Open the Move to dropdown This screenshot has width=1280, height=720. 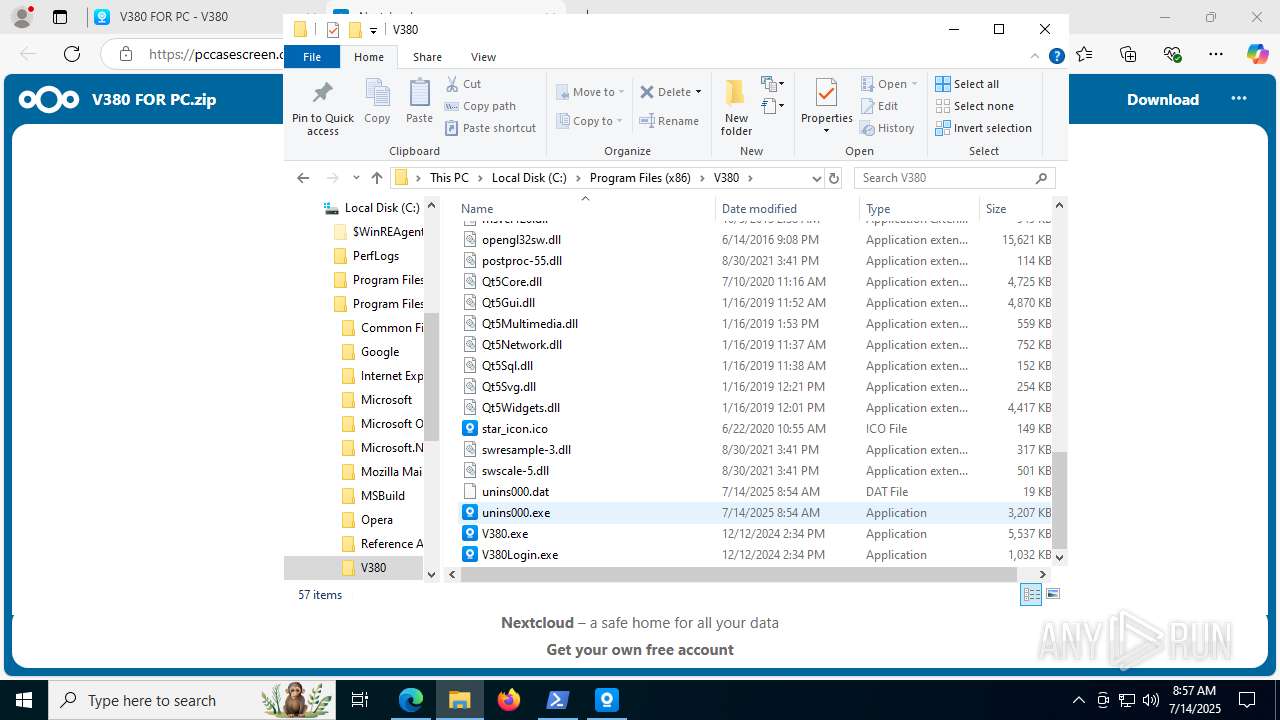[x=590, y=92]
